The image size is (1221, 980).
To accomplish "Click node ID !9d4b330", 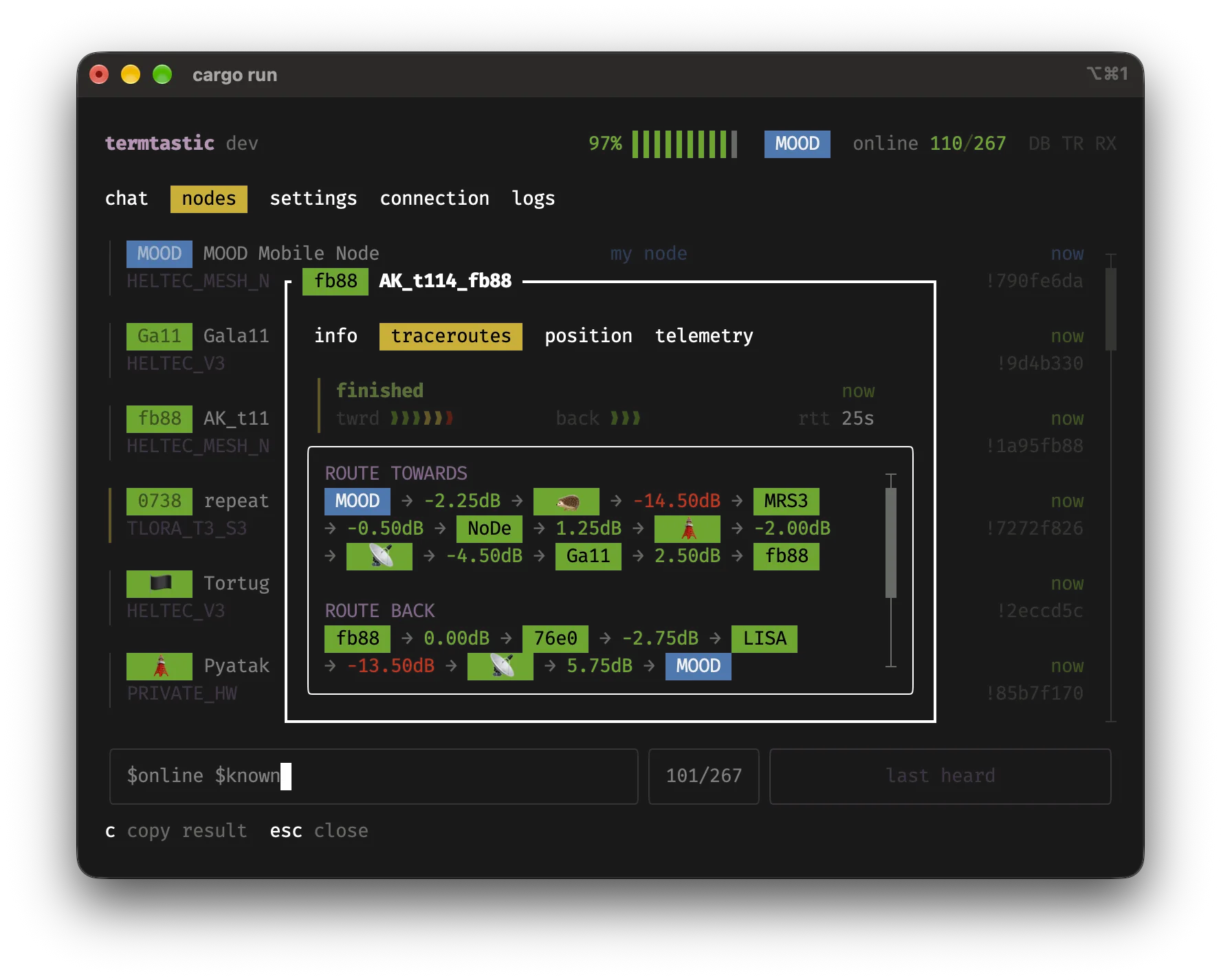I will [1039, 364].
